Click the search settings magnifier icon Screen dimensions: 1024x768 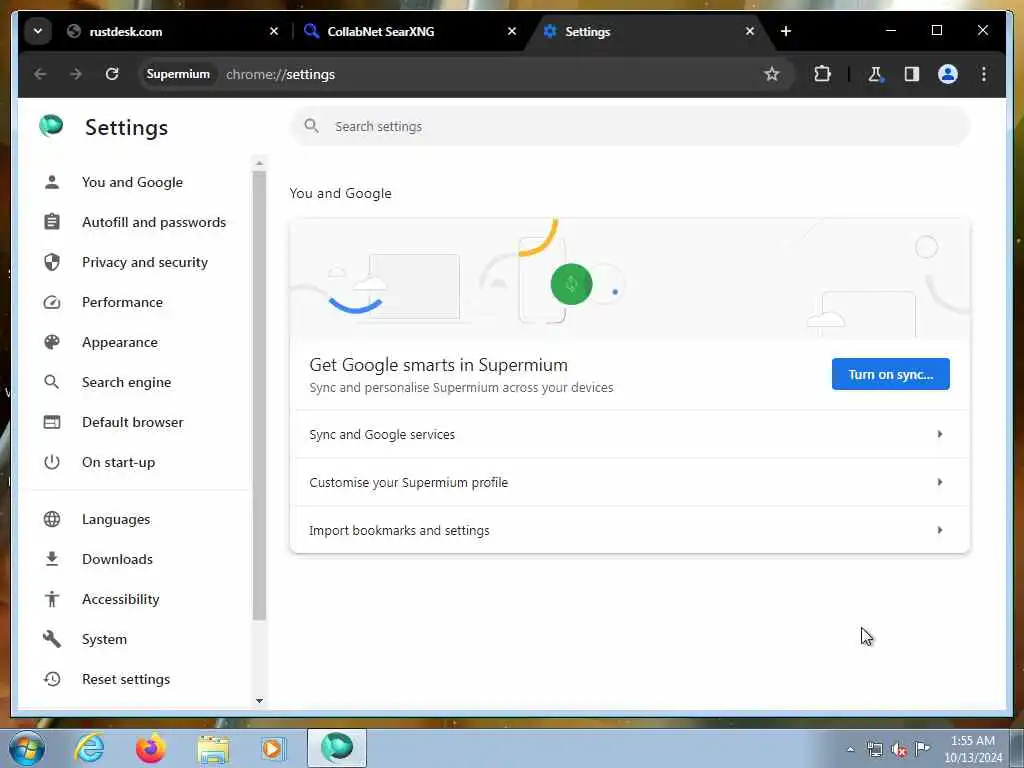click(x=312, y=126)
